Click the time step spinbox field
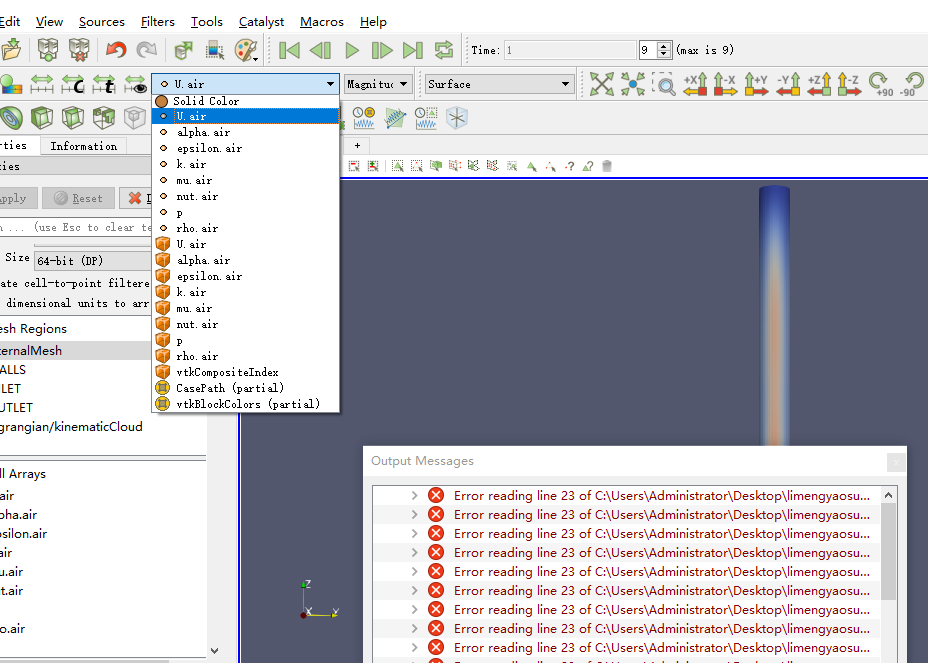 coord(647,50)
